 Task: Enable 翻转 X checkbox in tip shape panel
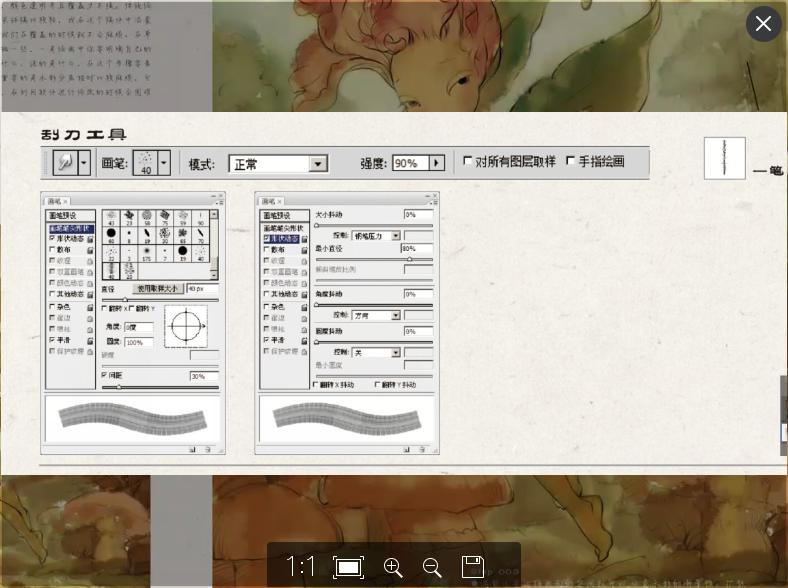tap(105, 308)
